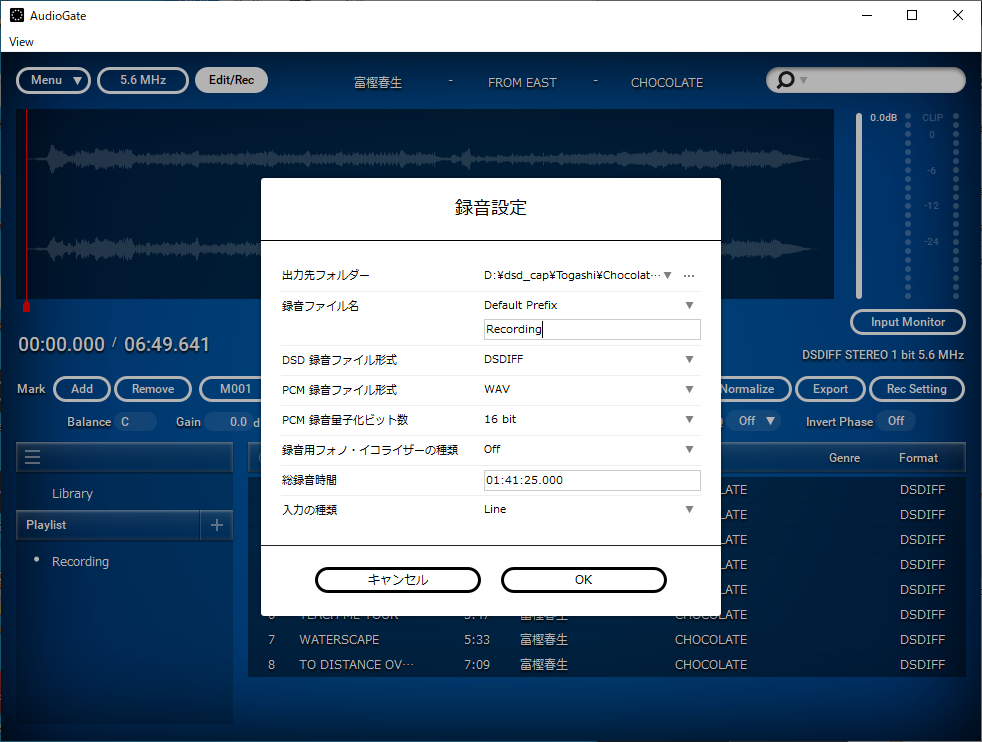Click the AudioGate app icon in title bar

pyautogui.click(x=17, y=15)
